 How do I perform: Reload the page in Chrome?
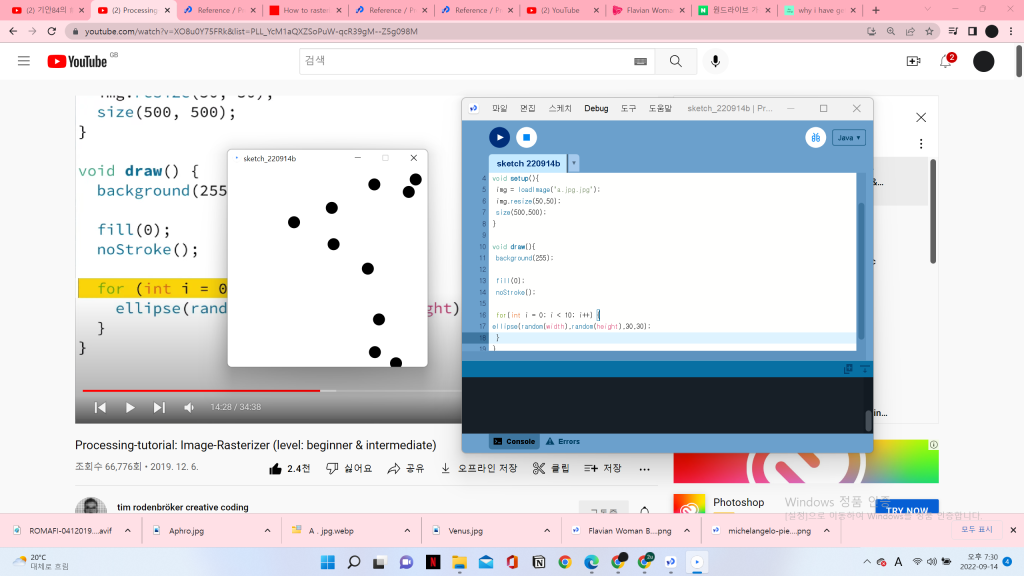52,31
